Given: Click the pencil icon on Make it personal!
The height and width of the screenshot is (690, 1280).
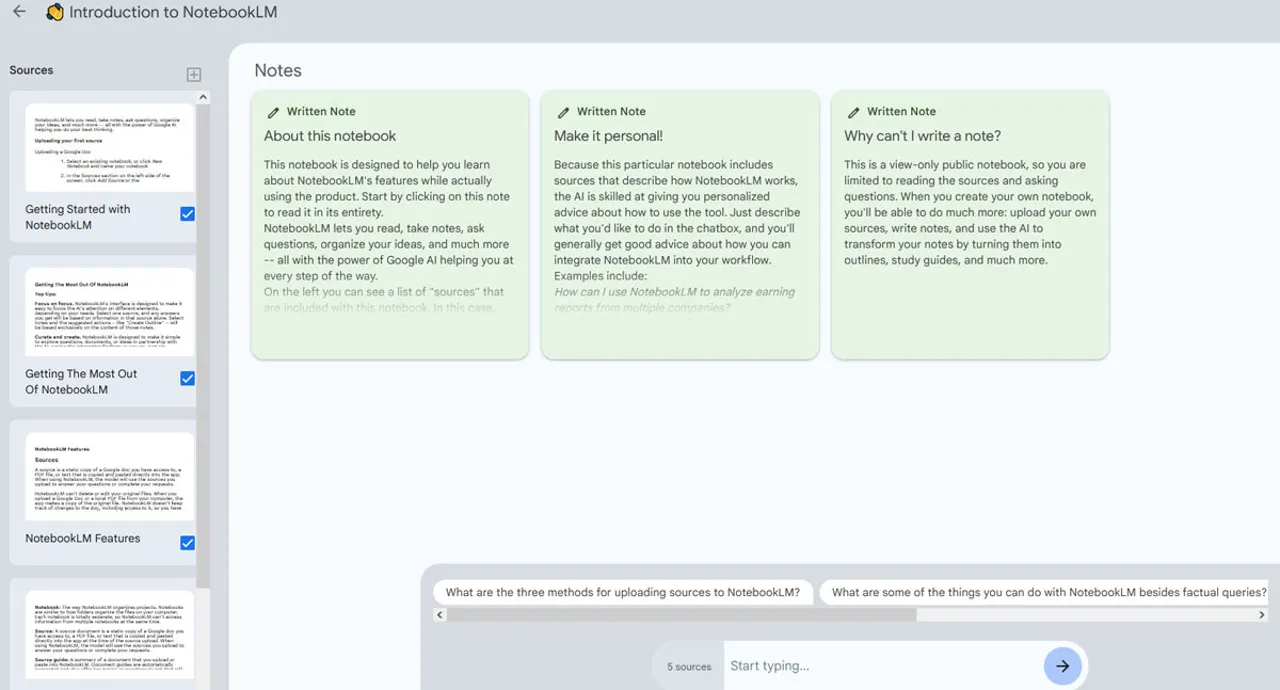Looking at the screenshot, I should [x=563, y=112].
